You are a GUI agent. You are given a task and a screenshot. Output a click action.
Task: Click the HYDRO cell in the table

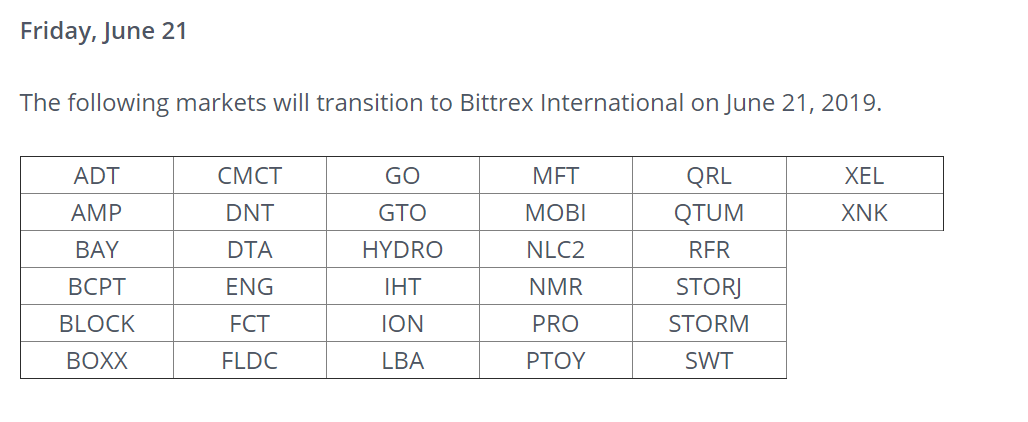403,250
